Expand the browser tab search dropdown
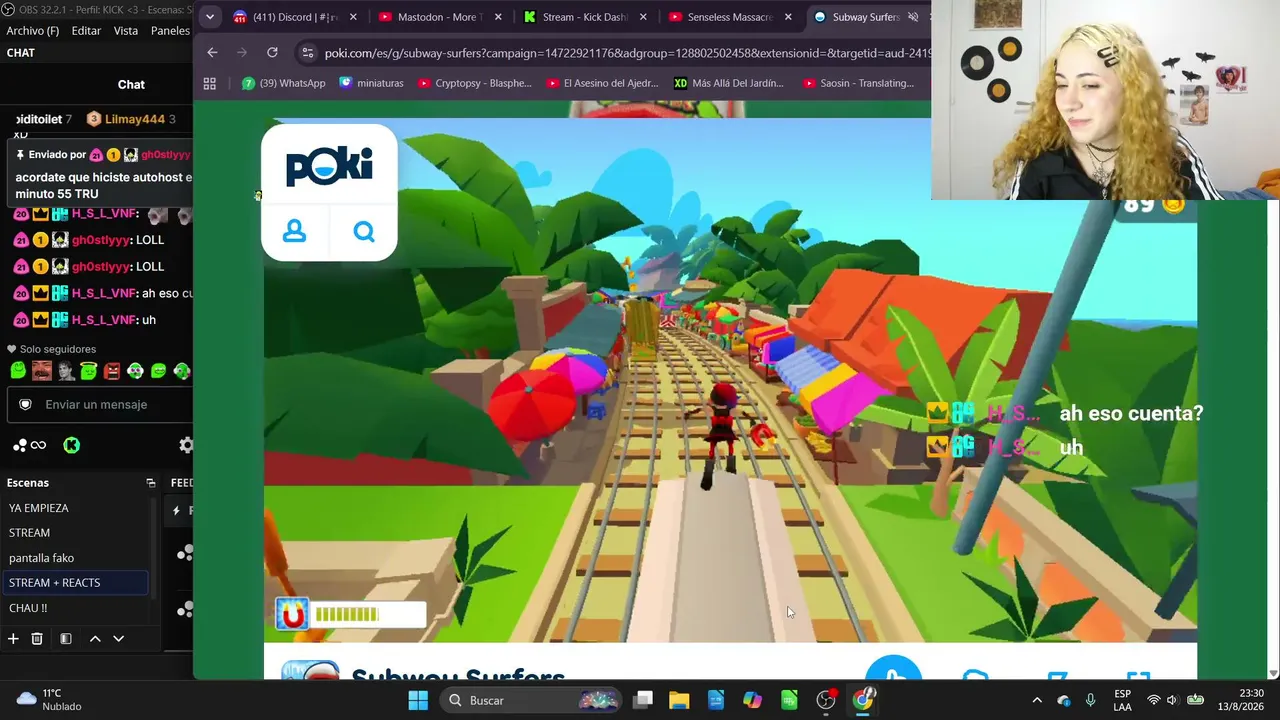Viewport: 1280px width, 720px height. tap(209, 17)
